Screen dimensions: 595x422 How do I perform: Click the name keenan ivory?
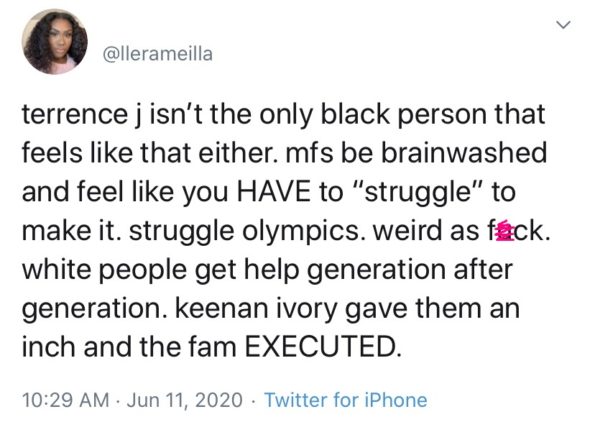tap(256, 309)
